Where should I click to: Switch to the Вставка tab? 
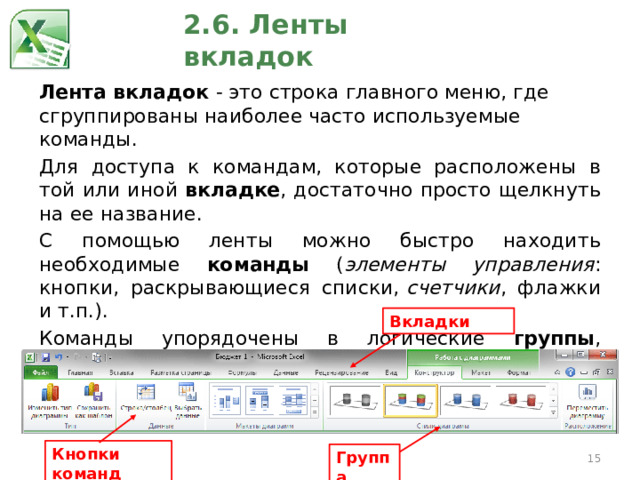tap(122, 372)
